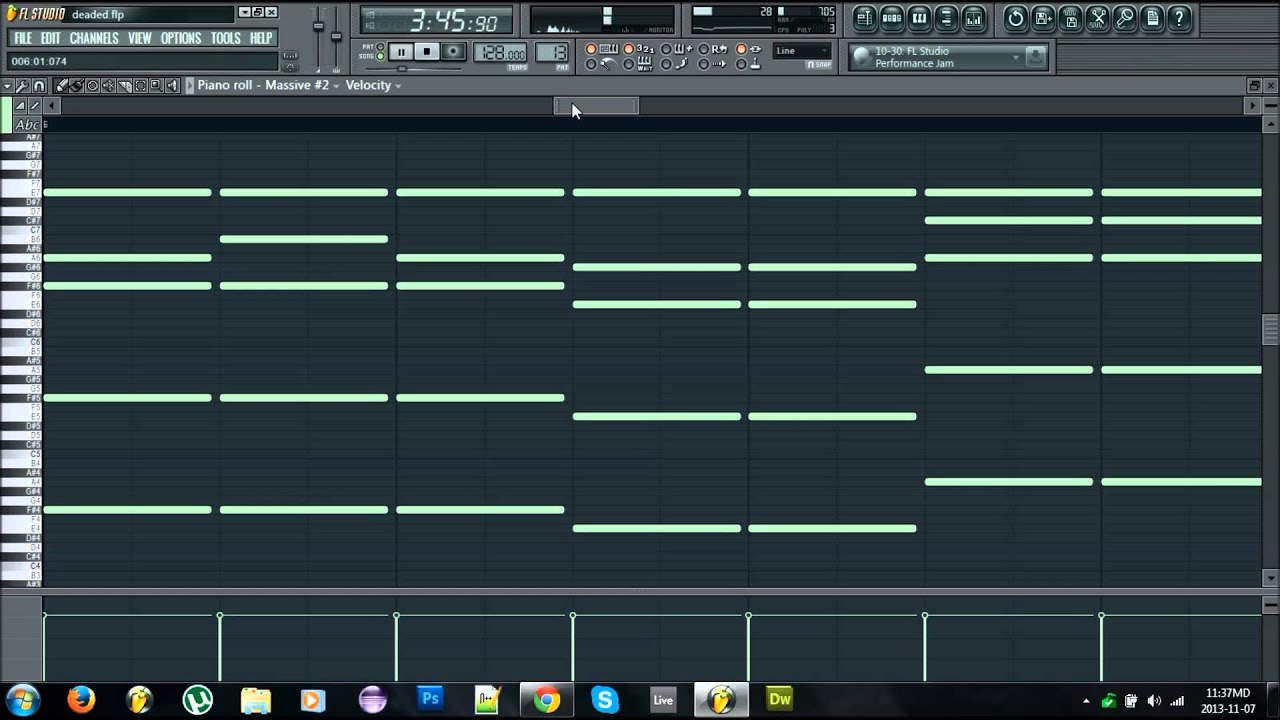Open the browser panel icon
This screenshot has width=1280, height=720.
point(946,18)
